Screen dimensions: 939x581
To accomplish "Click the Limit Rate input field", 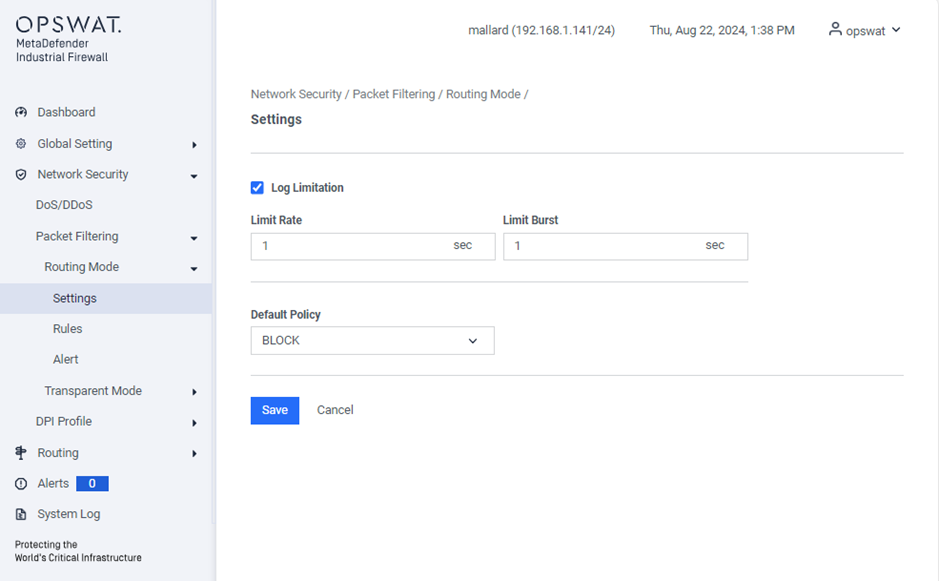I will (x=373, y=247).
